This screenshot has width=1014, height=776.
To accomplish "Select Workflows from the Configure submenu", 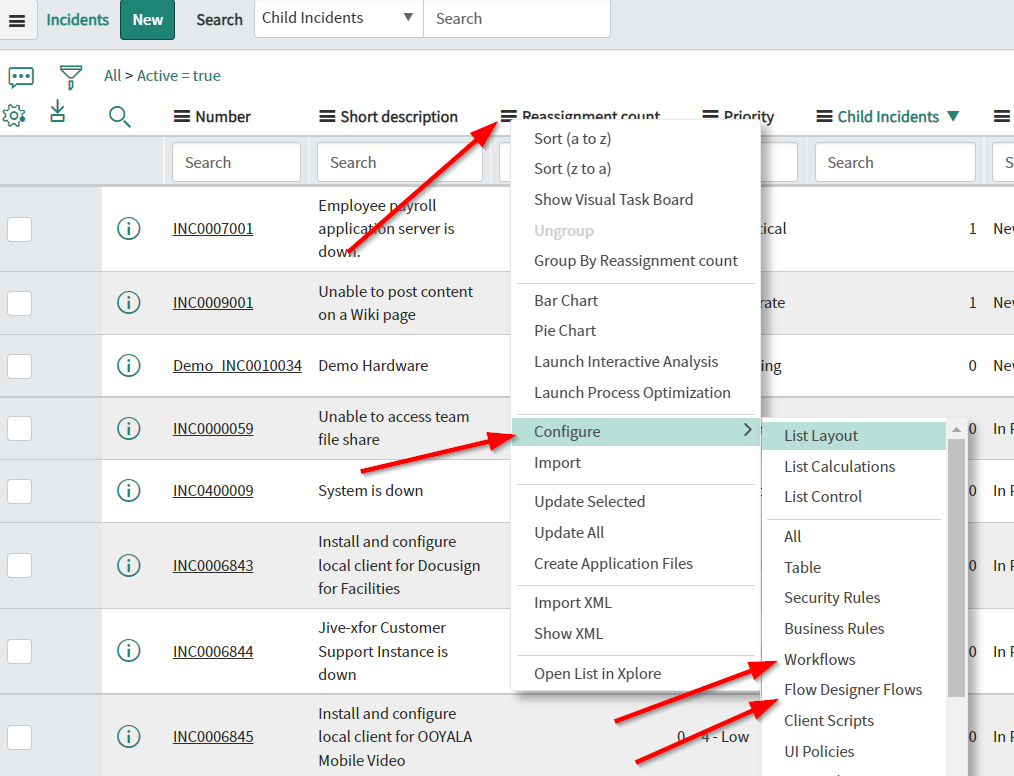I will tap(819, 659).
